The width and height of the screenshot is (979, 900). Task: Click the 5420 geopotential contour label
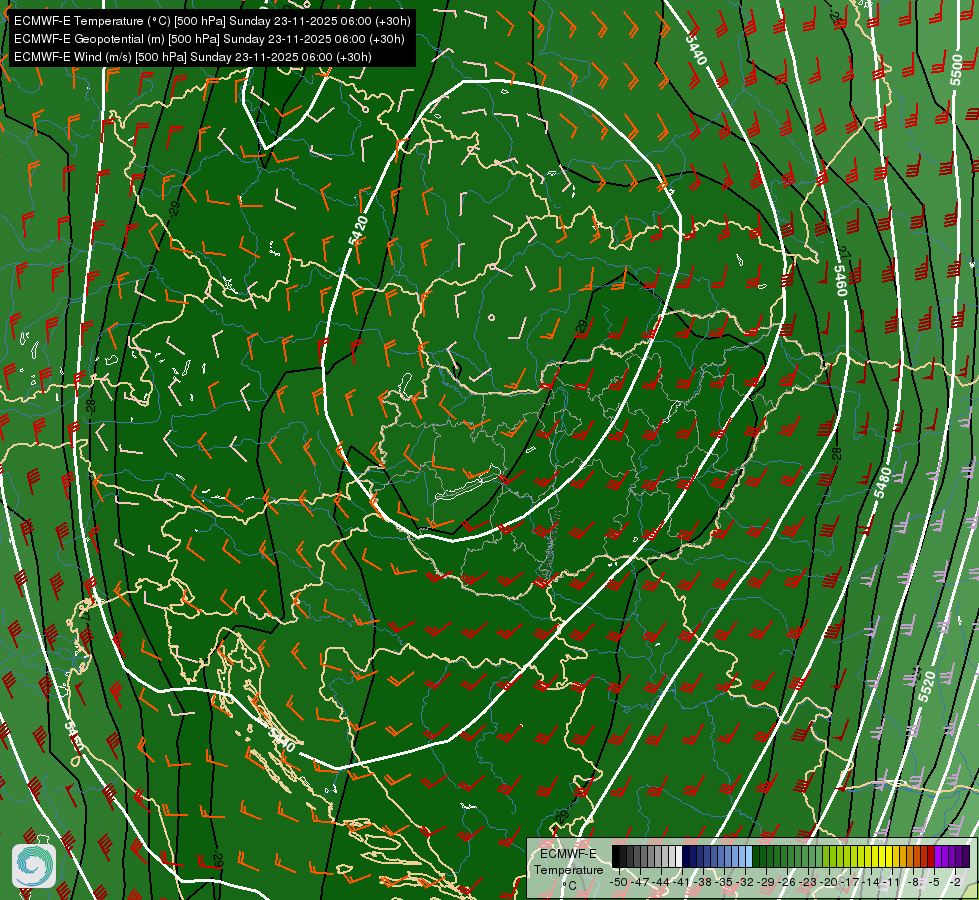point(360,230)
